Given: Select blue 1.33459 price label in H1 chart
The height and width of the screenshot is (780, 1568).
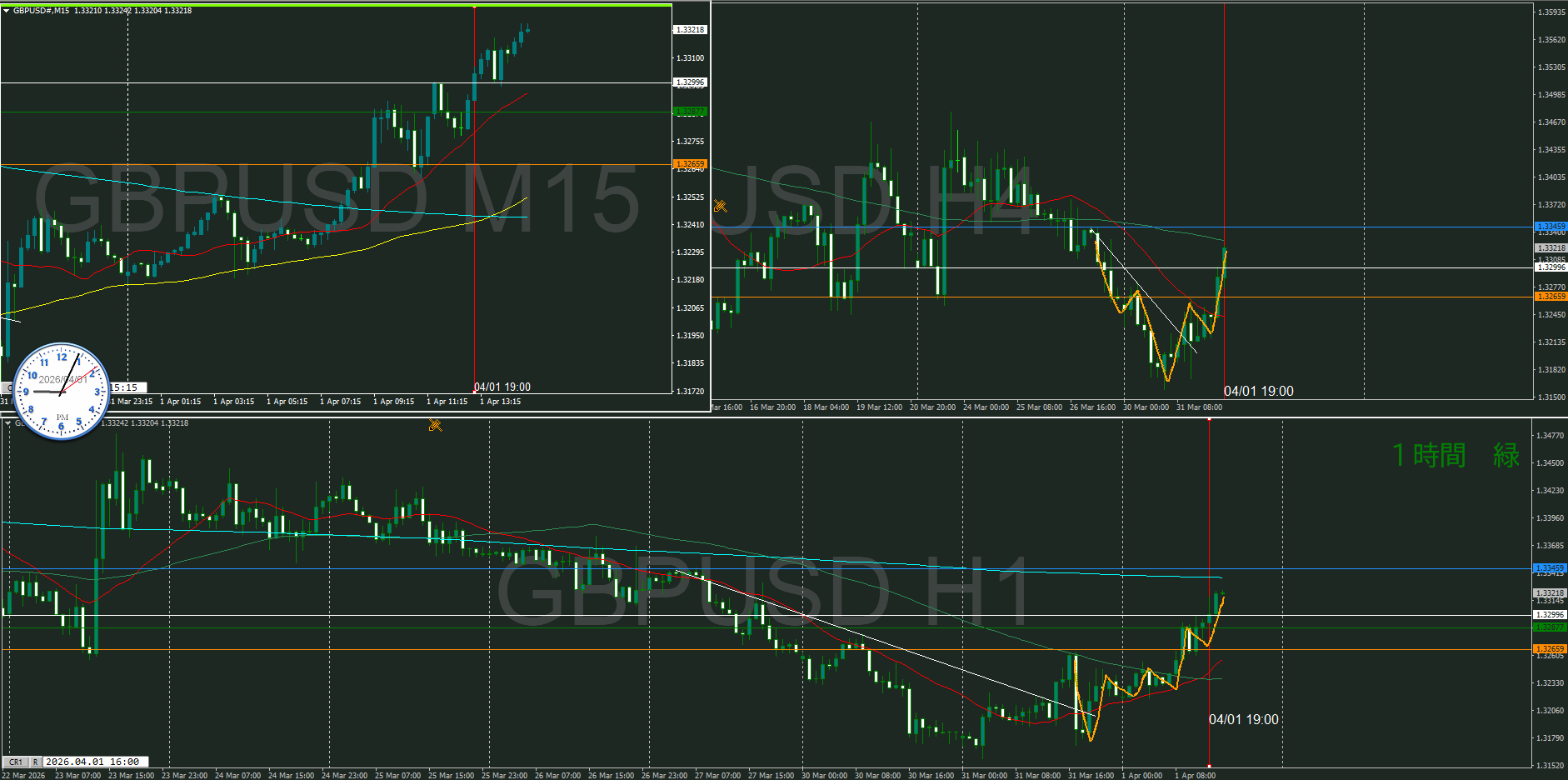Looking at the screenshot, I should point(1550,568).
